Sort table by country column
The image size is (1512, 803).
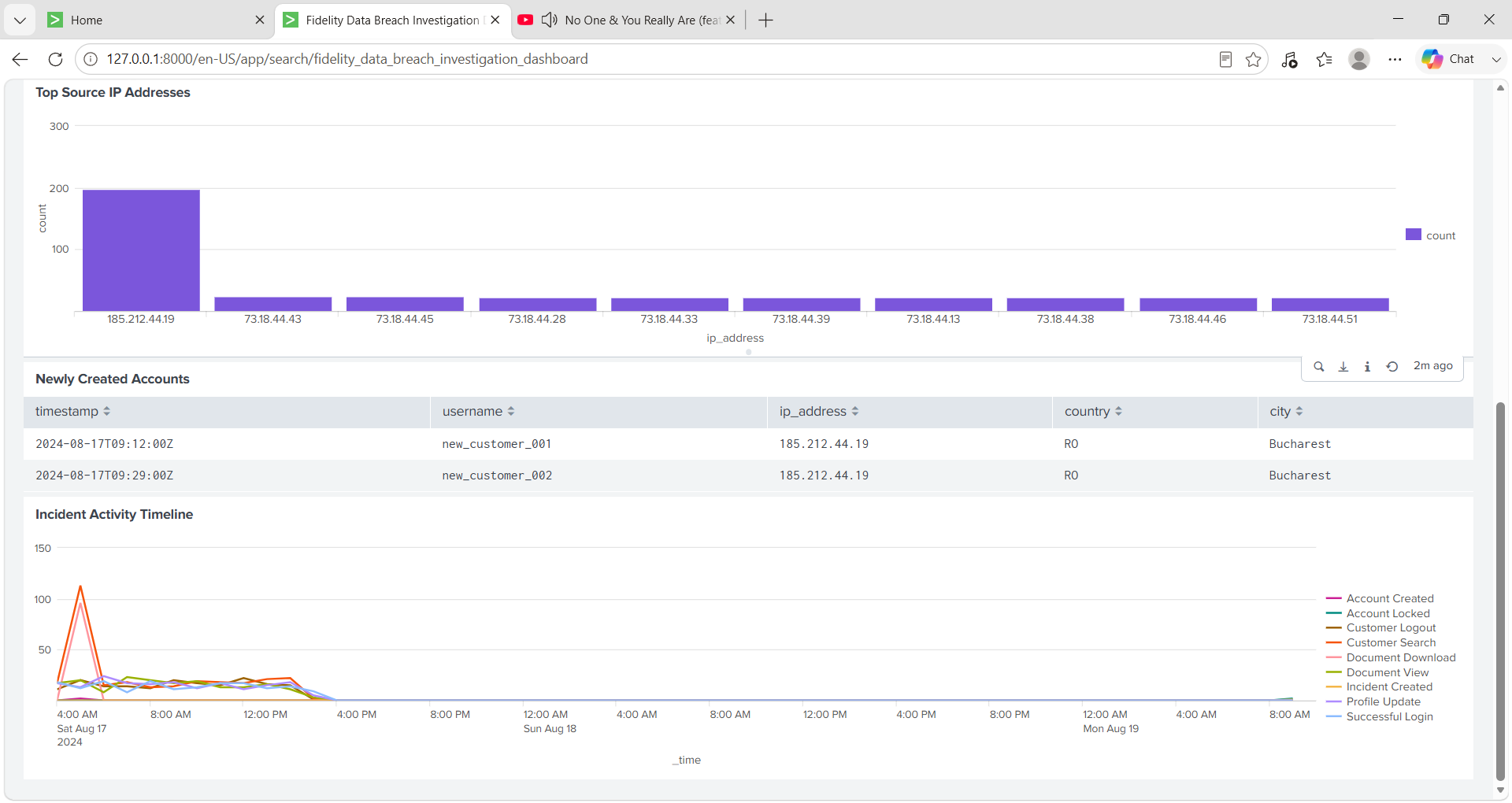tap(1093, 412)
